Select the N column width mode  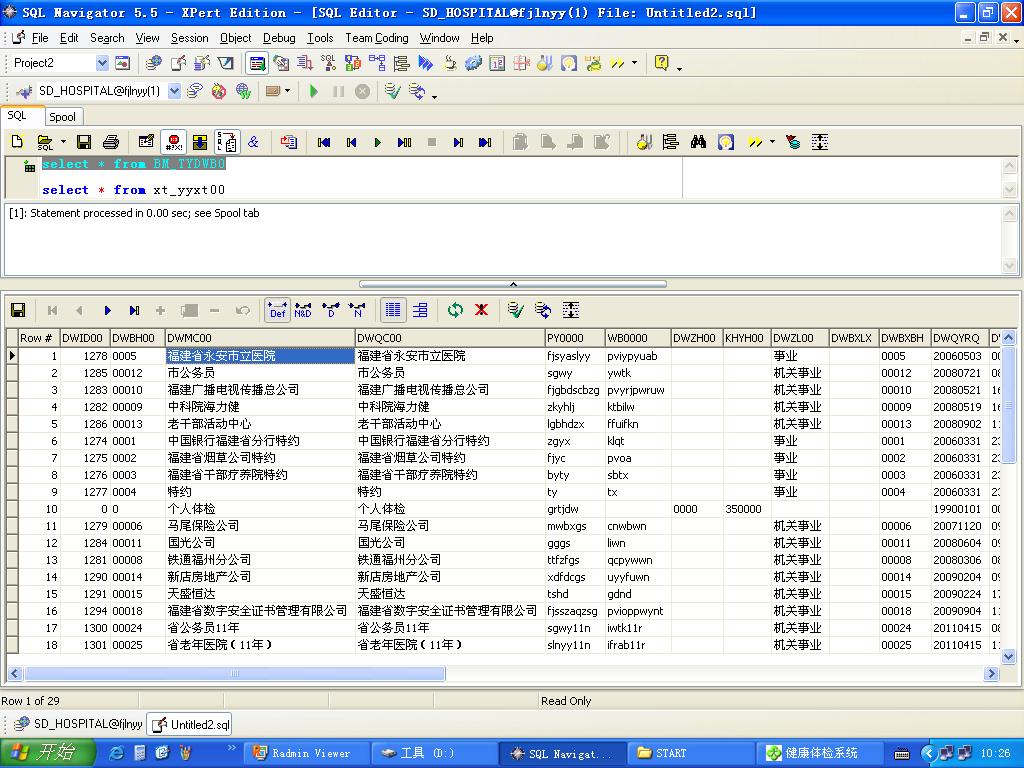357,310
